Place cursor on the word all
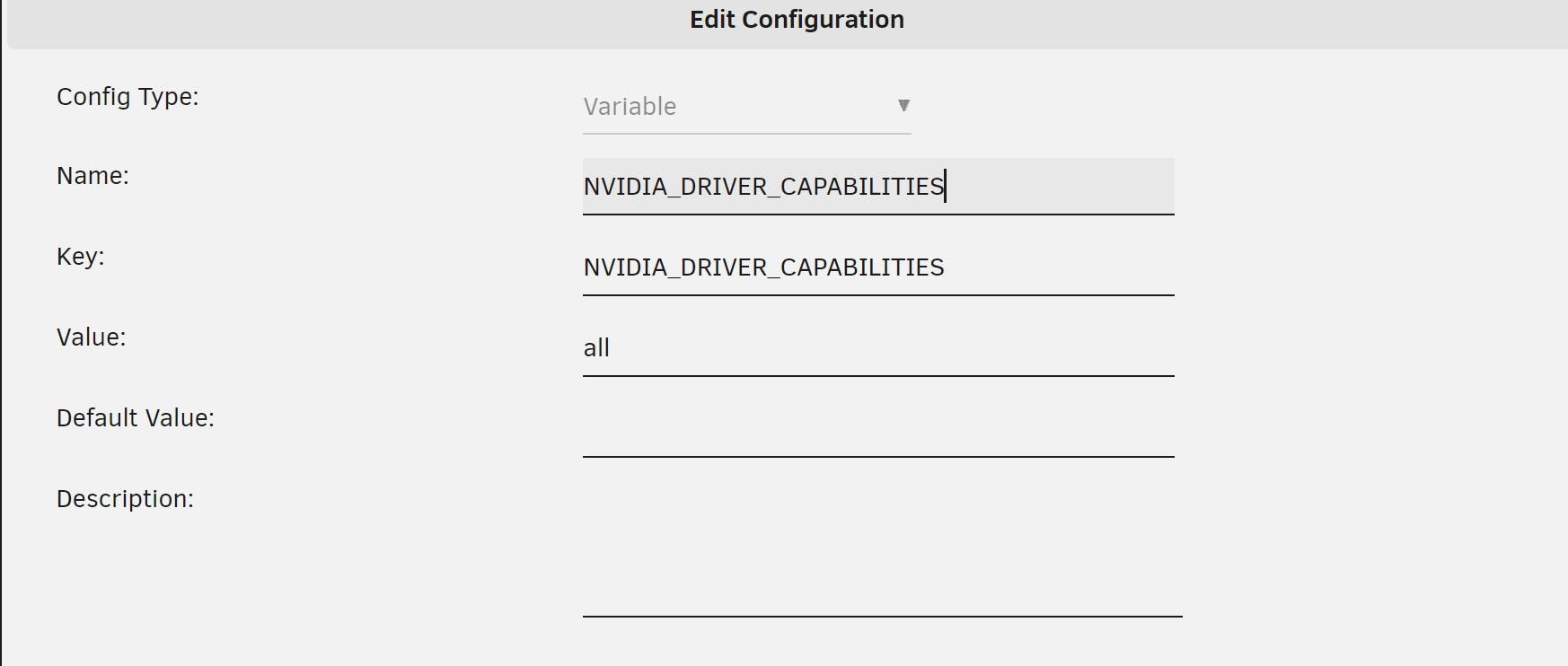 point(596,348)
